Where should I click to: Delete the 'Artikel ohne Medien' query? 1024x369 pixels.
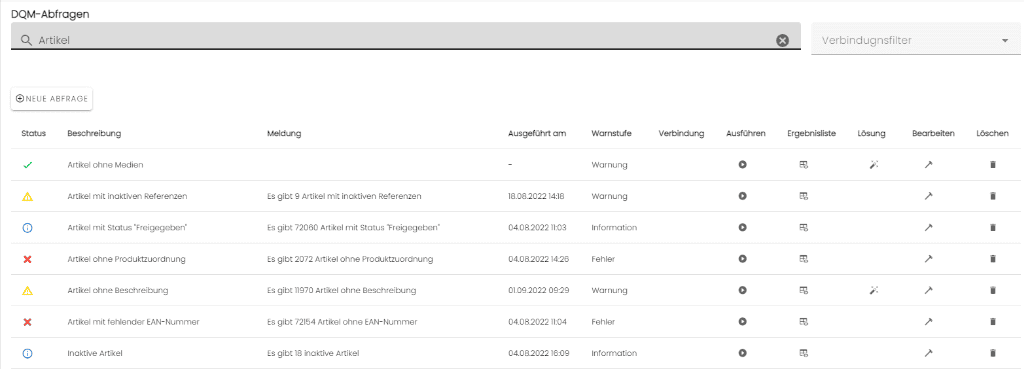coord(993,165)
